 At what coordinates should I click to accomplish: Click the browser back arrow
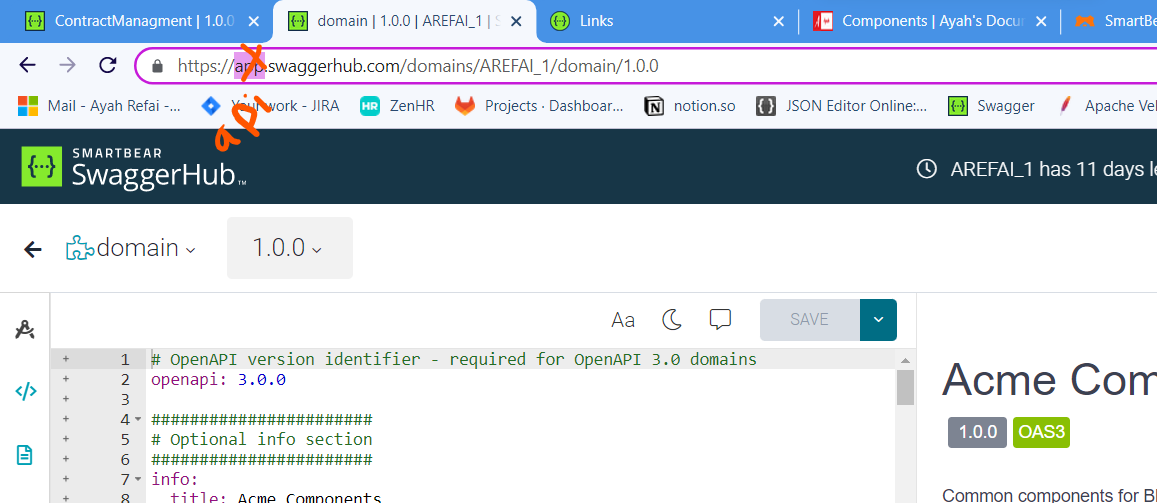pos(27,66)
